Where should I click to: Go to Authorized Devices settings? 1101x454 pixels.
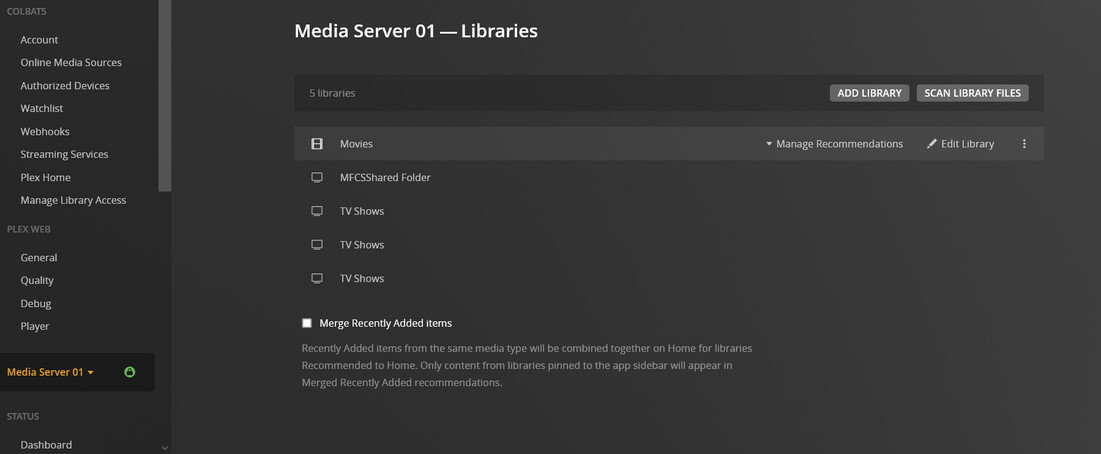[x=65, y=86]
